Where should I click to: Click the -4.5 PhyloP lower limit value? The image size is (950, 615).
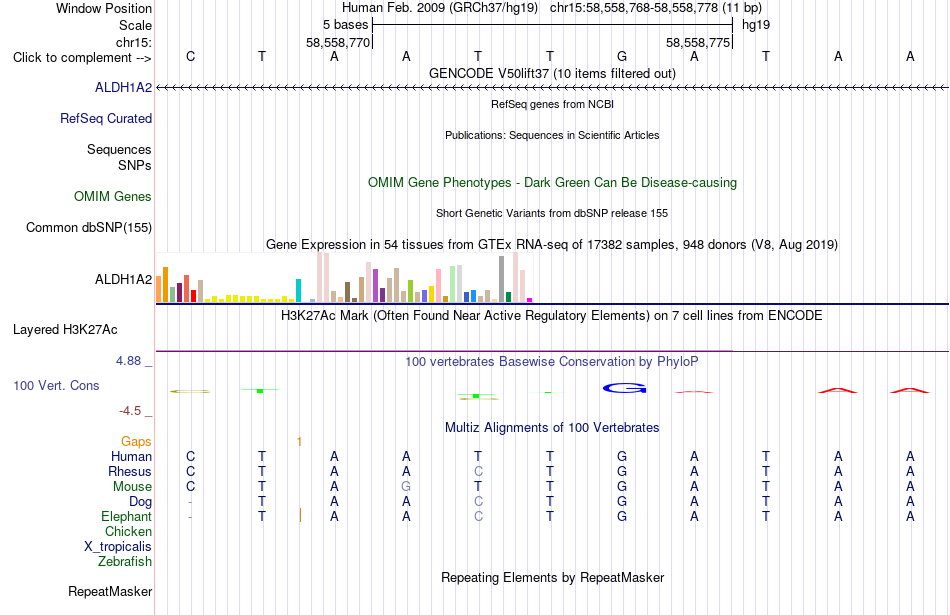(130, 411)
